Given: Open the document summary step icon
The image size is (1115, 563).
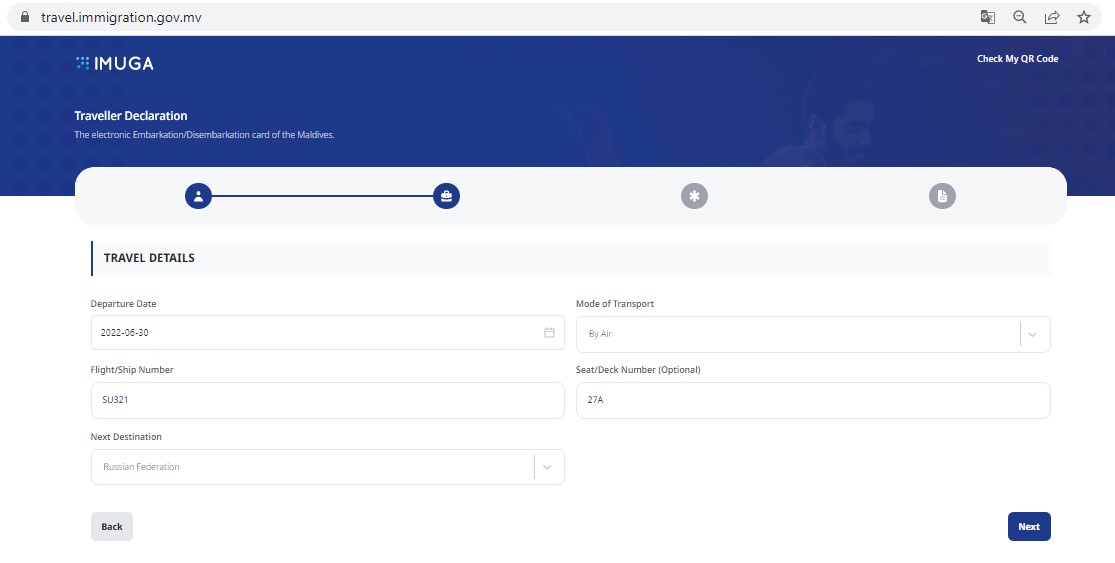Looking at the screenshot, I should coord(942,196).
